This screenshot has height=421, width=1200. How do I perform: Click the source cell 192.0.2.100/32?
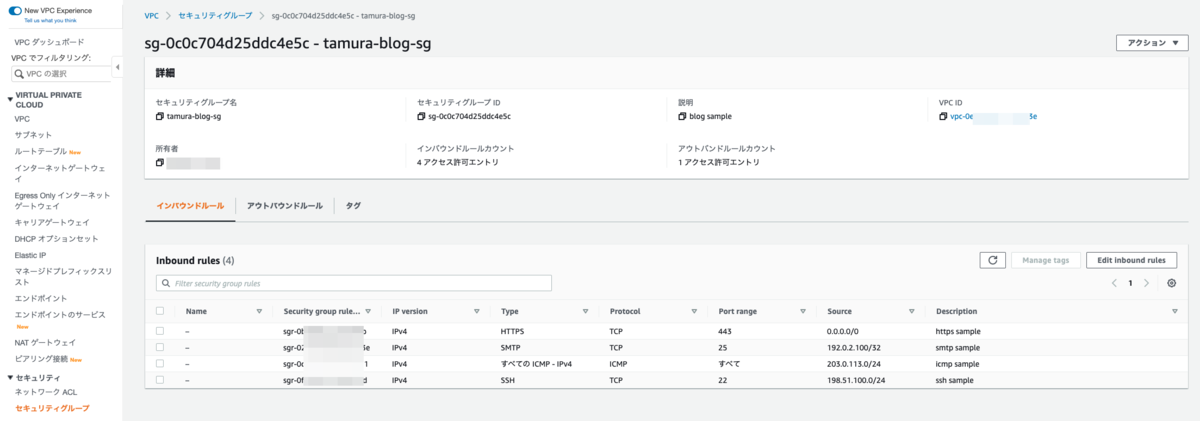[856, 347]
